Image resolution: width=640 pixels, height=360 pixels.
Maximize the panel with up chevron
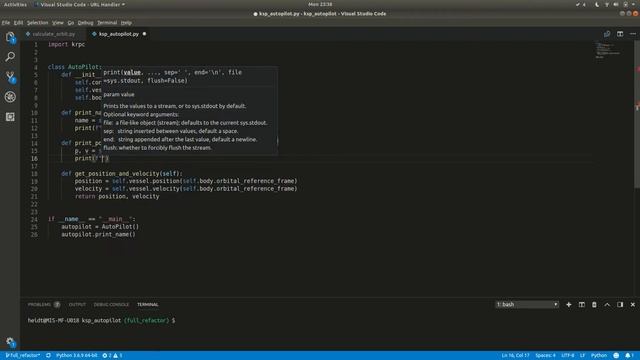[x=607, y=304]
